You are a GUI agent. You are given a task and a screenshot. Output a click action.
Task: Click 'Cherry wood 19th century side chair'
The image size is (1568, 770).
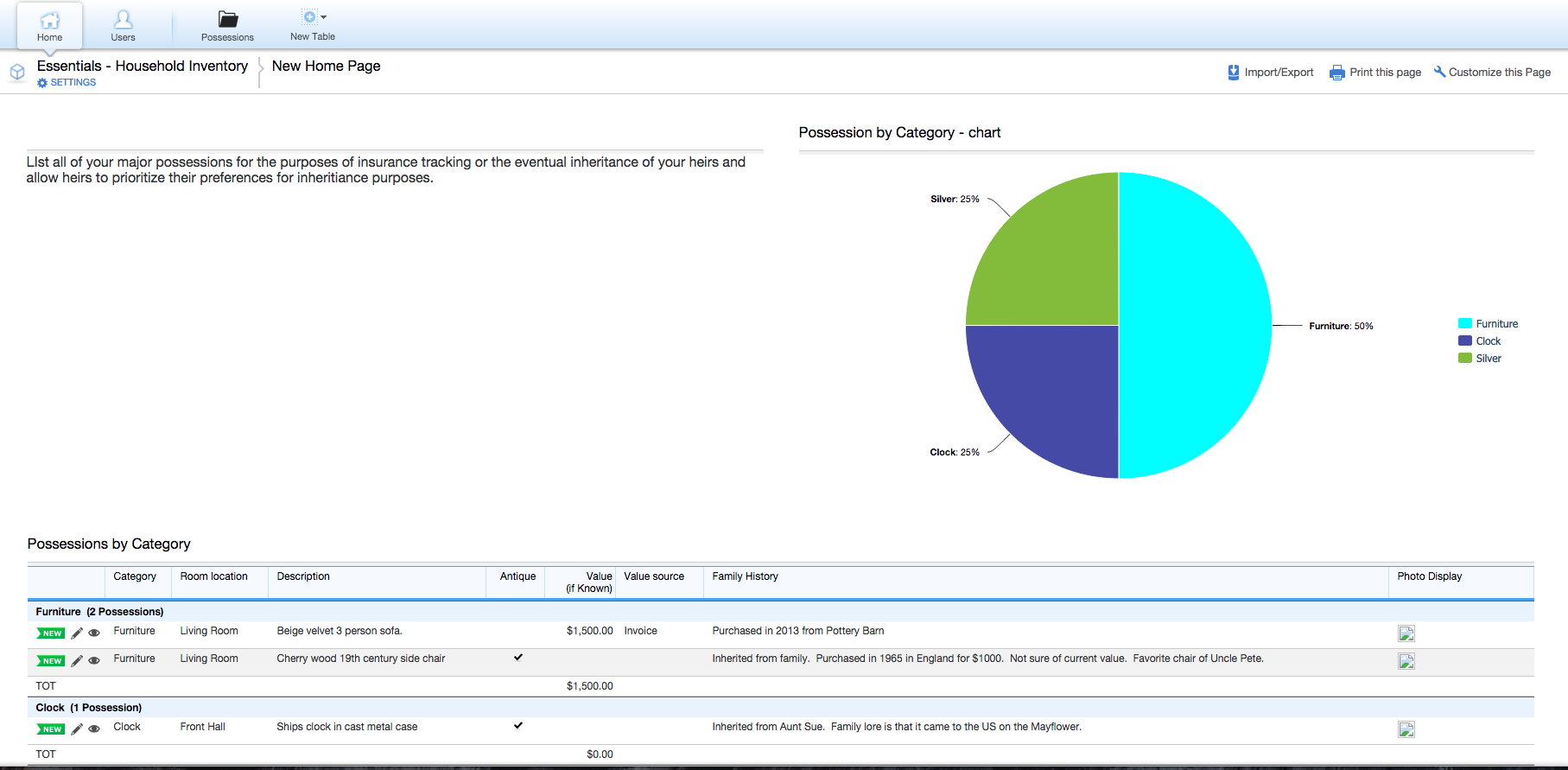(x=361, y=659)
